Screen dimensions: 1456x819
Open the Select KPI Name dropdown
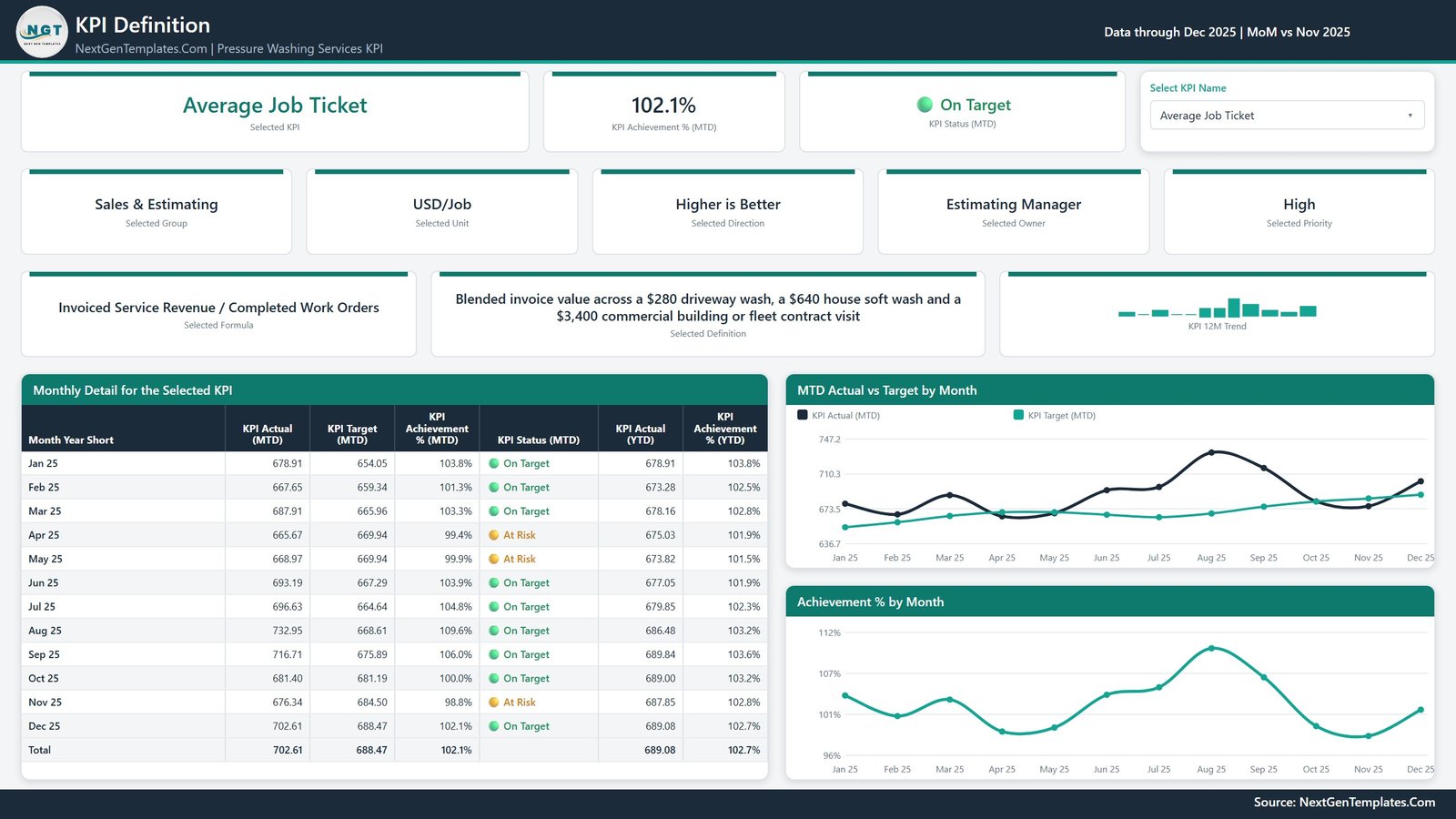(x=1287, y=116)
